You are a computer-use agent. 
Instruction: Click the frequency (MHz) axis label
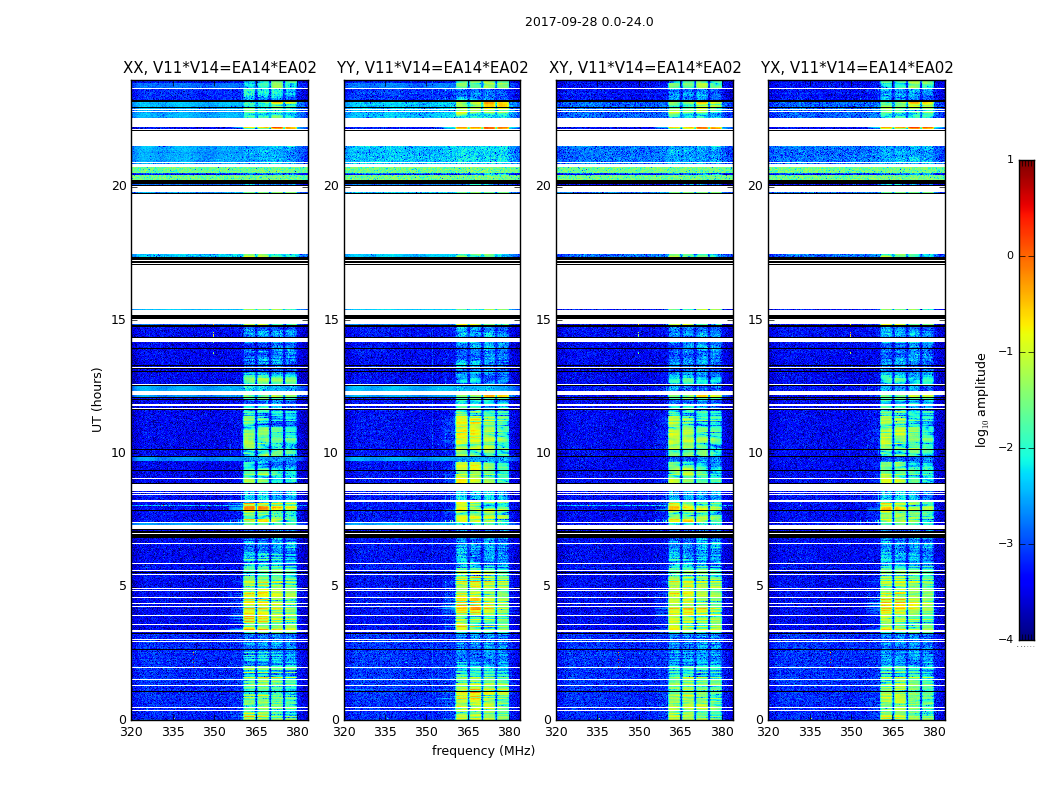[x=483, y=750]
